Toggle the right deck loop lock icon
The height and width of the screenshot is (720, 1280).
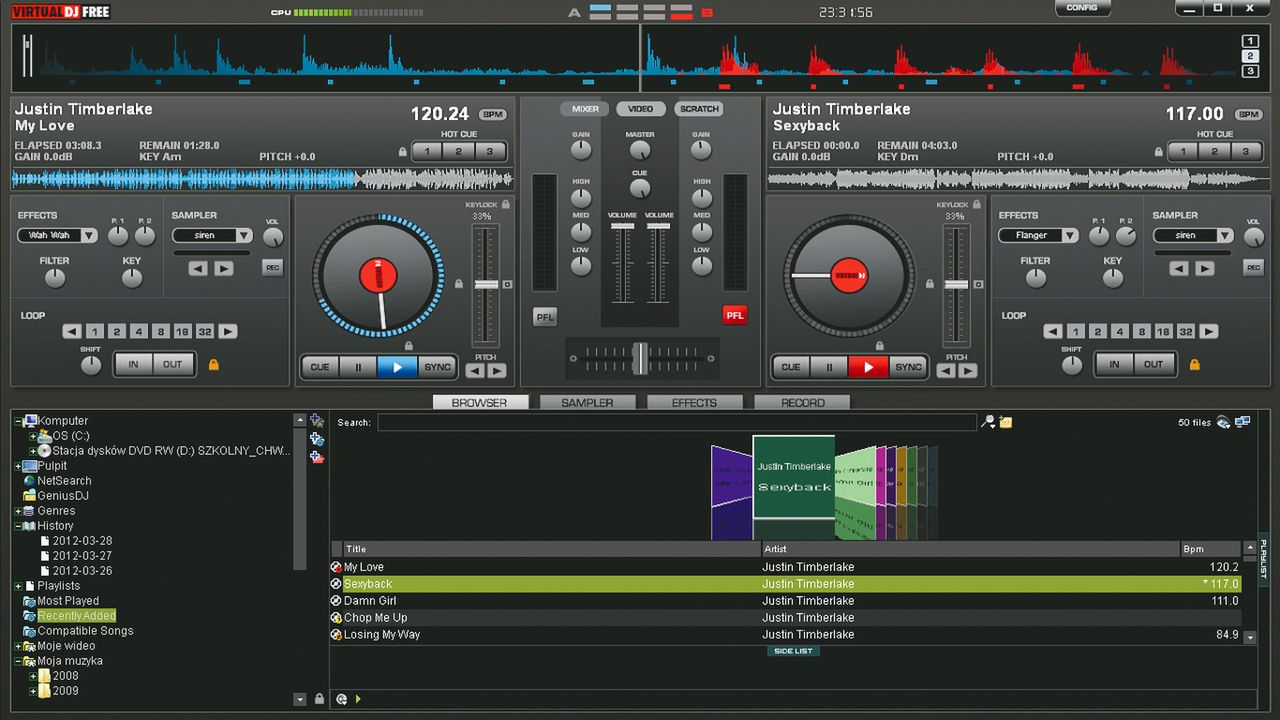[1194, 365]
